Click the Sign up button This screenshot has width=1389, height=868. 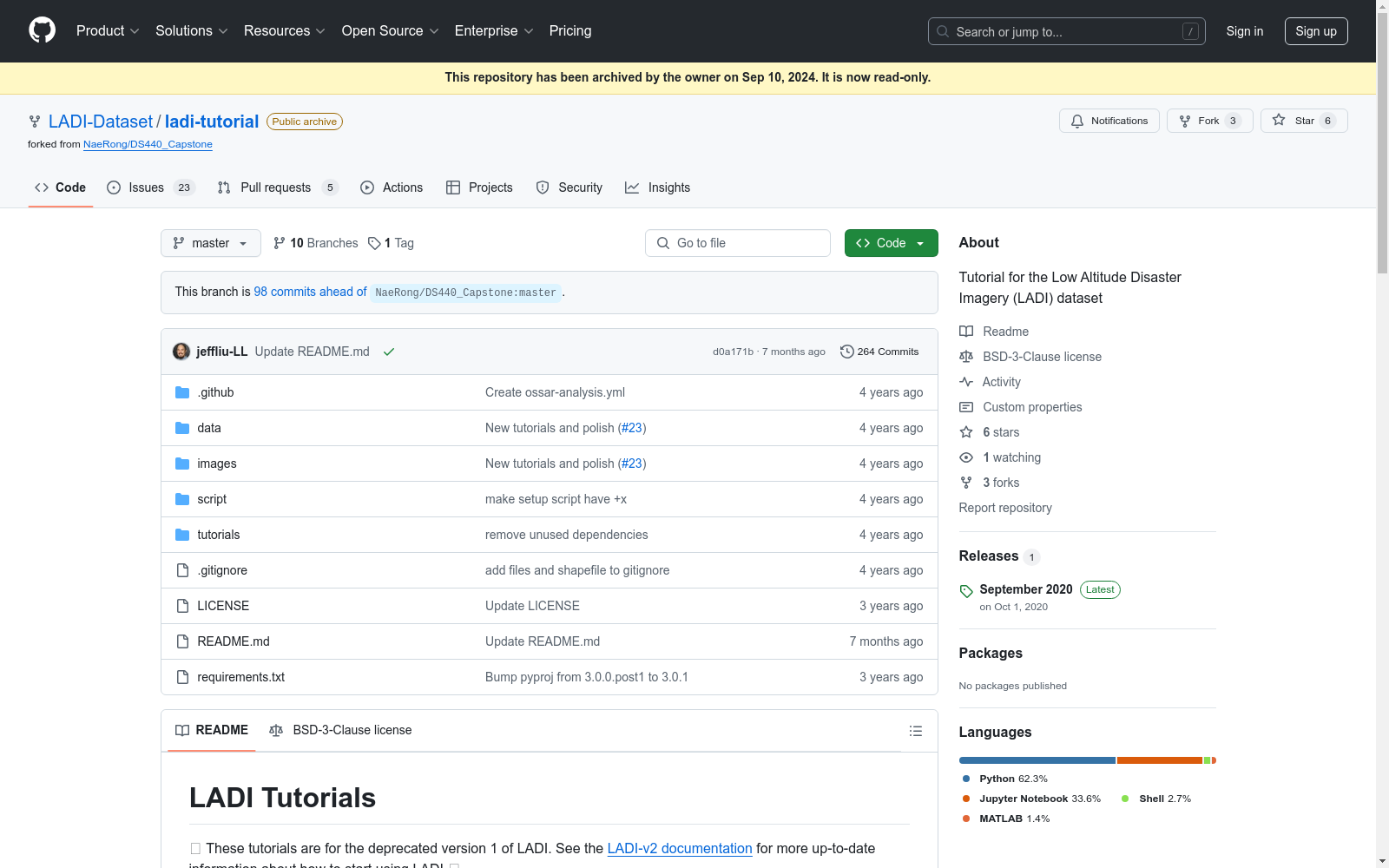pyautogui.click(x=1316, y=31)
